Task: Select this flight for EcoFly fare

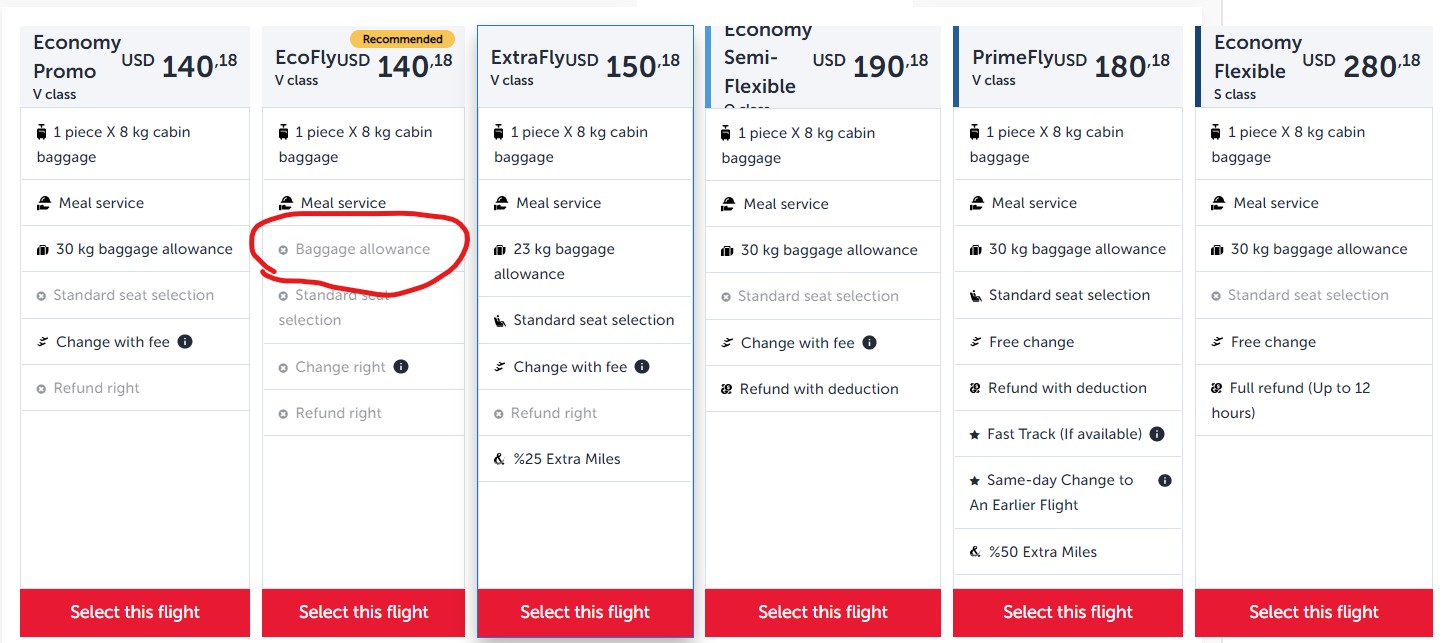Action: pos(364,612)
